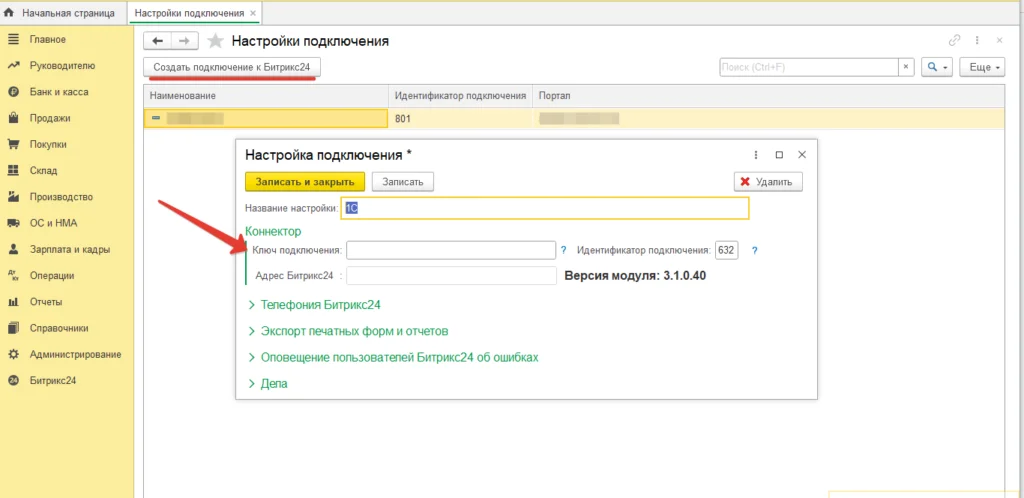Switch to Начальная страница tab
The width and height of the screenshot is (1024, 498).
(x=60, y=13)
